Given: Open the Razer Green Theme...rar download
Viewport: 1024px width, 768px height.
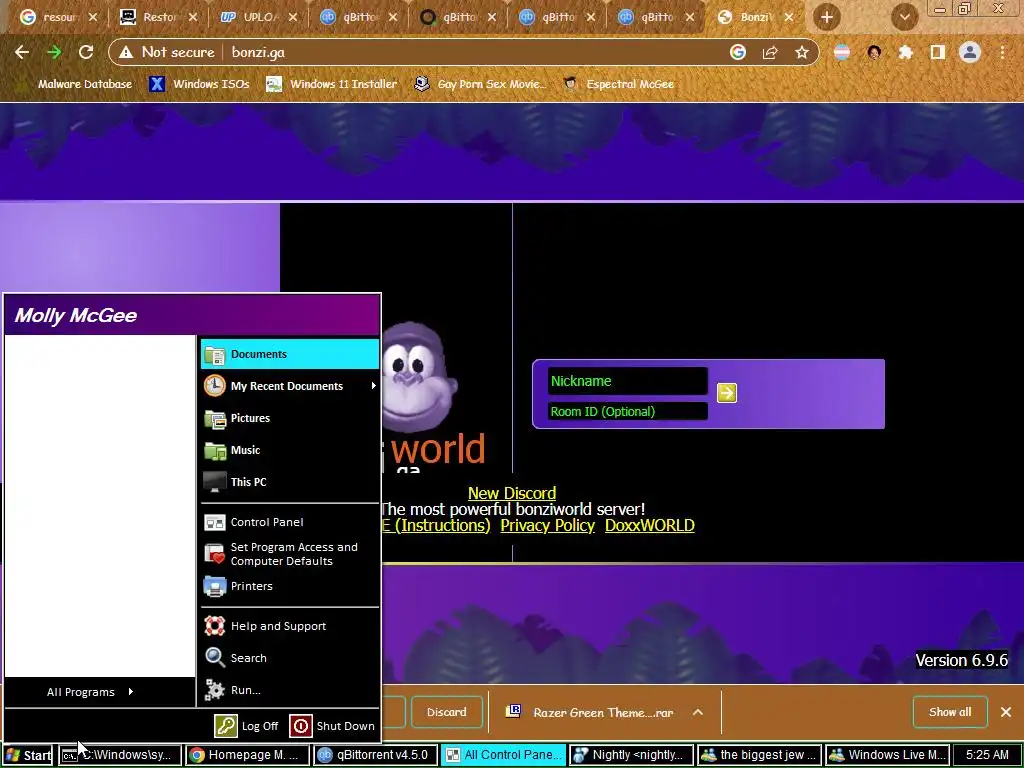Looking at the screenshot, I should [591, 712].
